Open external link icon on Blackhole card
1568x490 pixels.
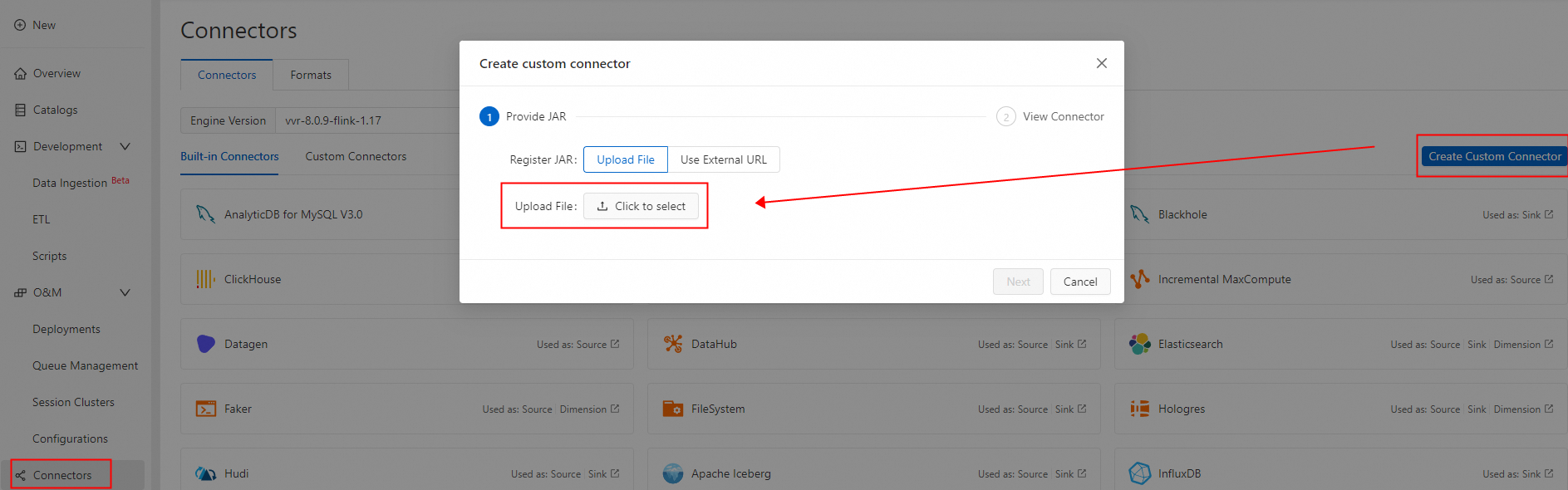click(1549, 214)
